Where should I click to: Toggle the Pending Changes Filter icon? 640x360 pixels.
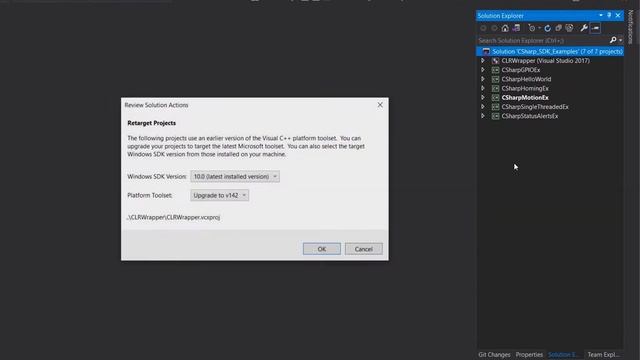531,28
